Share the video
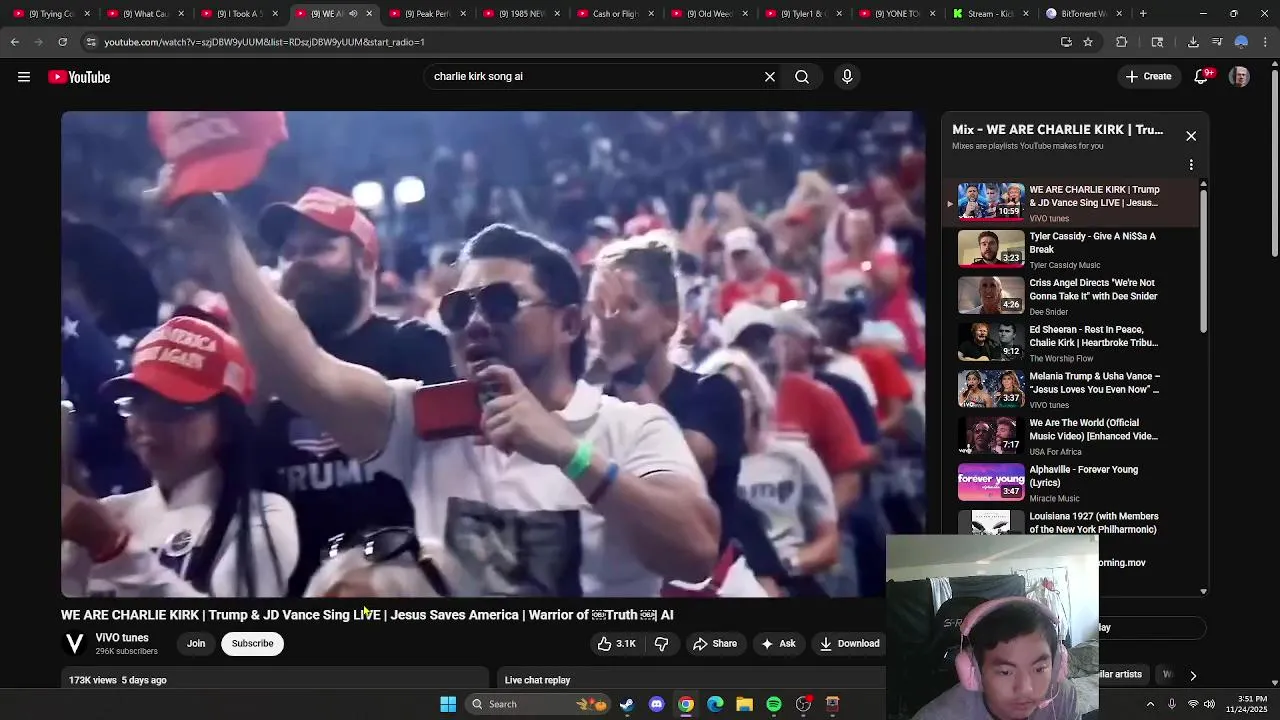This screenshot has width=1280, height=720. (x=715, y=644)
